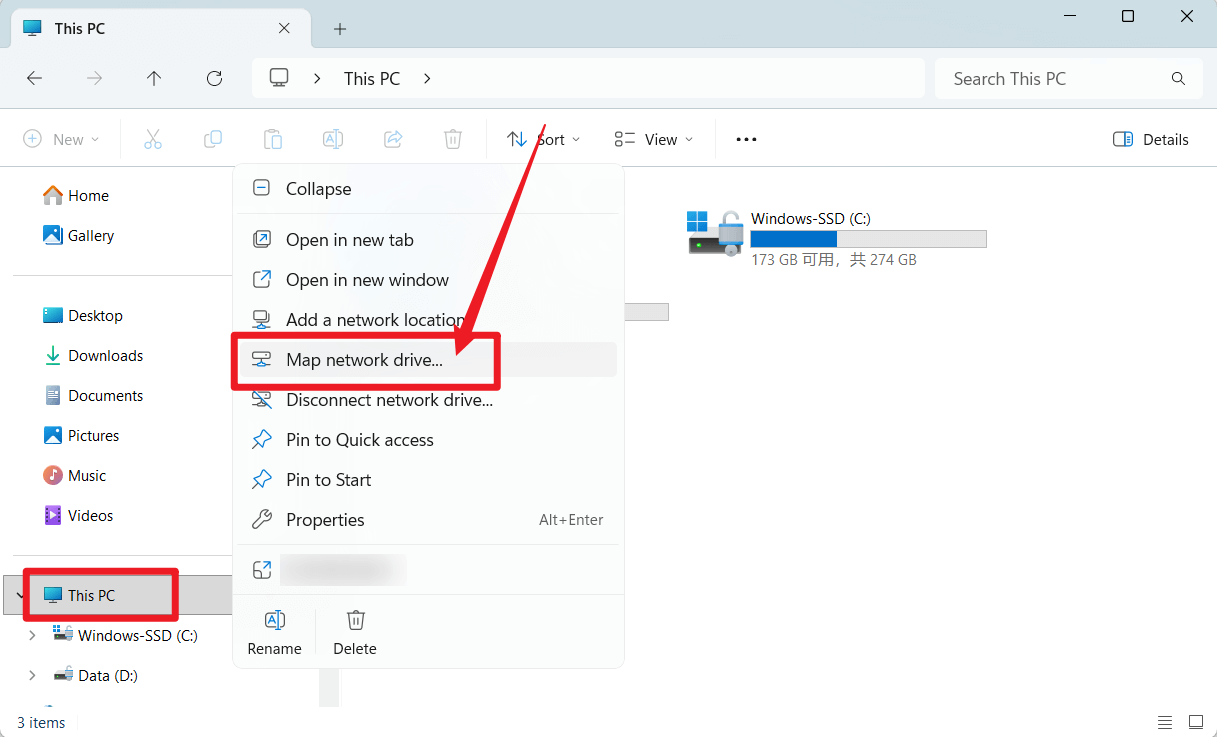The height and width of the screenshot is (737, 1217).
Task: Click the blurred entry at menu bottom
Action: (428, 570)
